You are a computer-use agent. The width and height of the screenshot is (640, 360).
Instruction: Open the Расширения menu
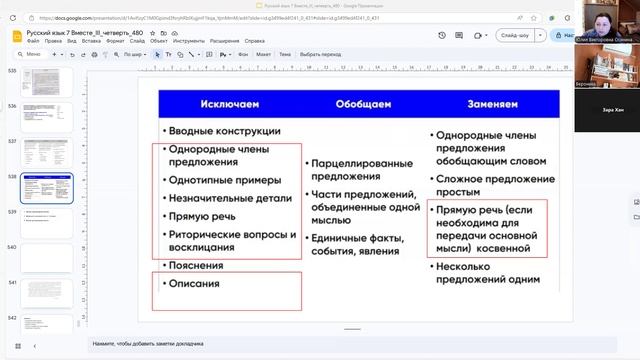pyautogui.click(x=224, y=41)
